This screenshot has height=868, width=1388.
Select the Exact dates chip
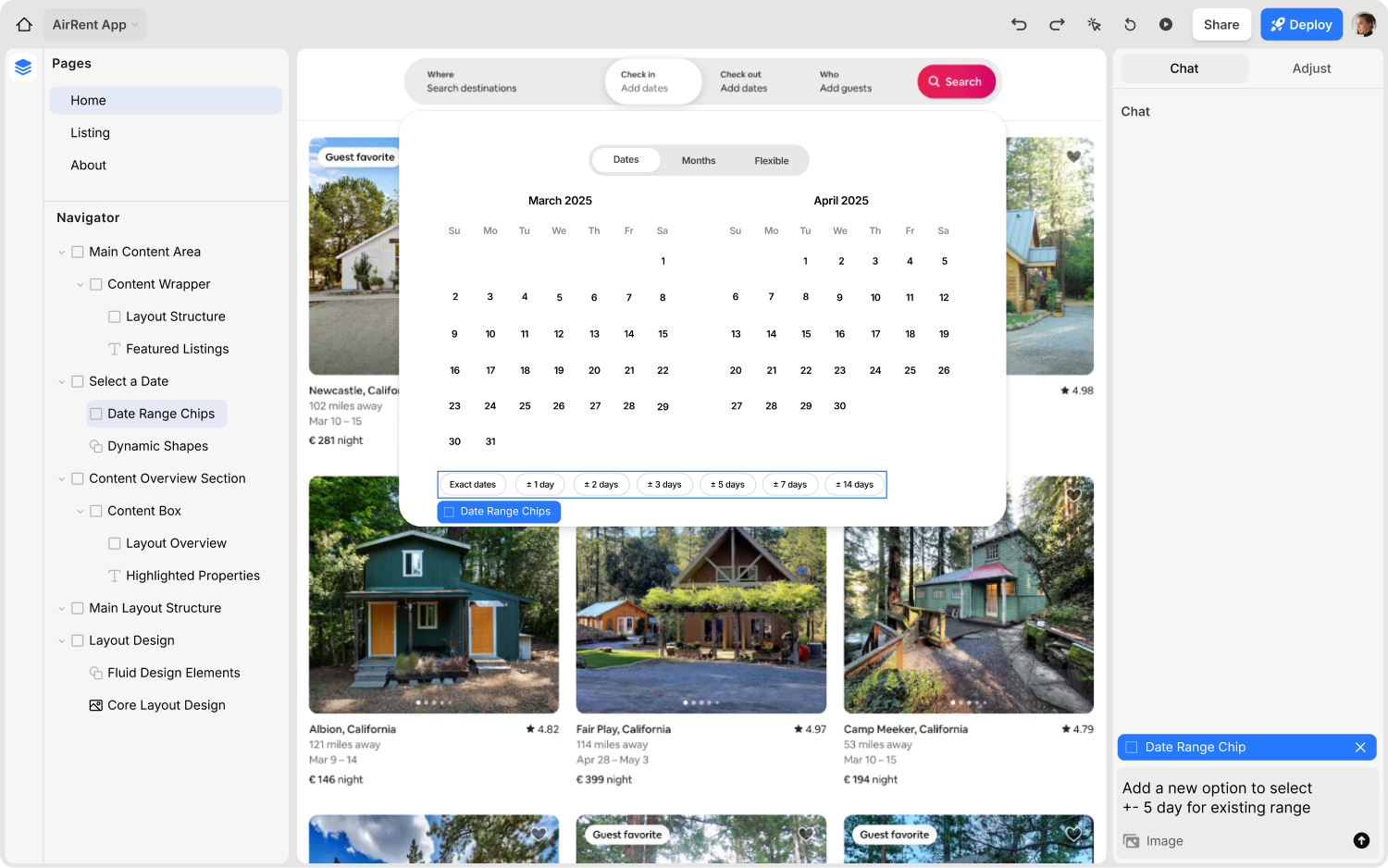point(473,485)
